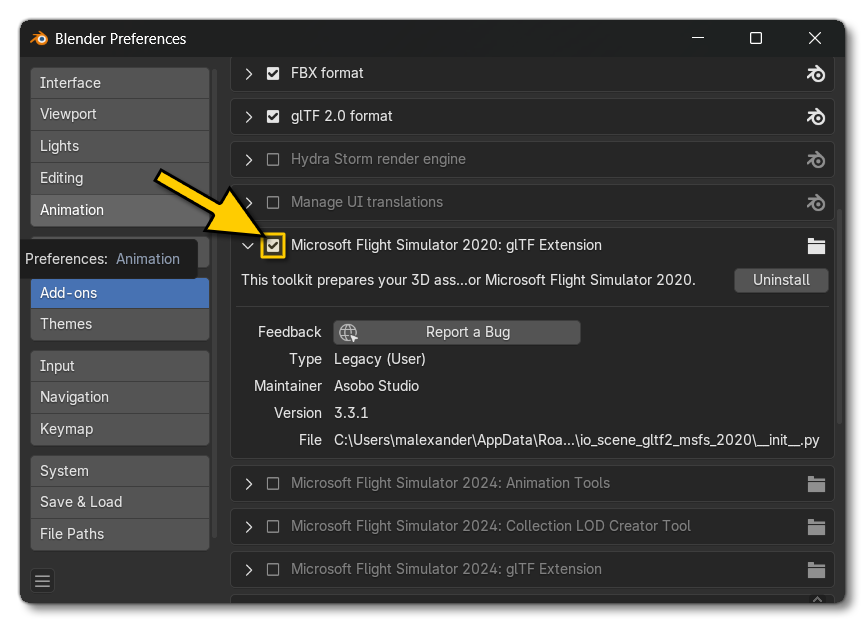
Task: Expand the FBX format add-on details
Action: pos(248,73)
